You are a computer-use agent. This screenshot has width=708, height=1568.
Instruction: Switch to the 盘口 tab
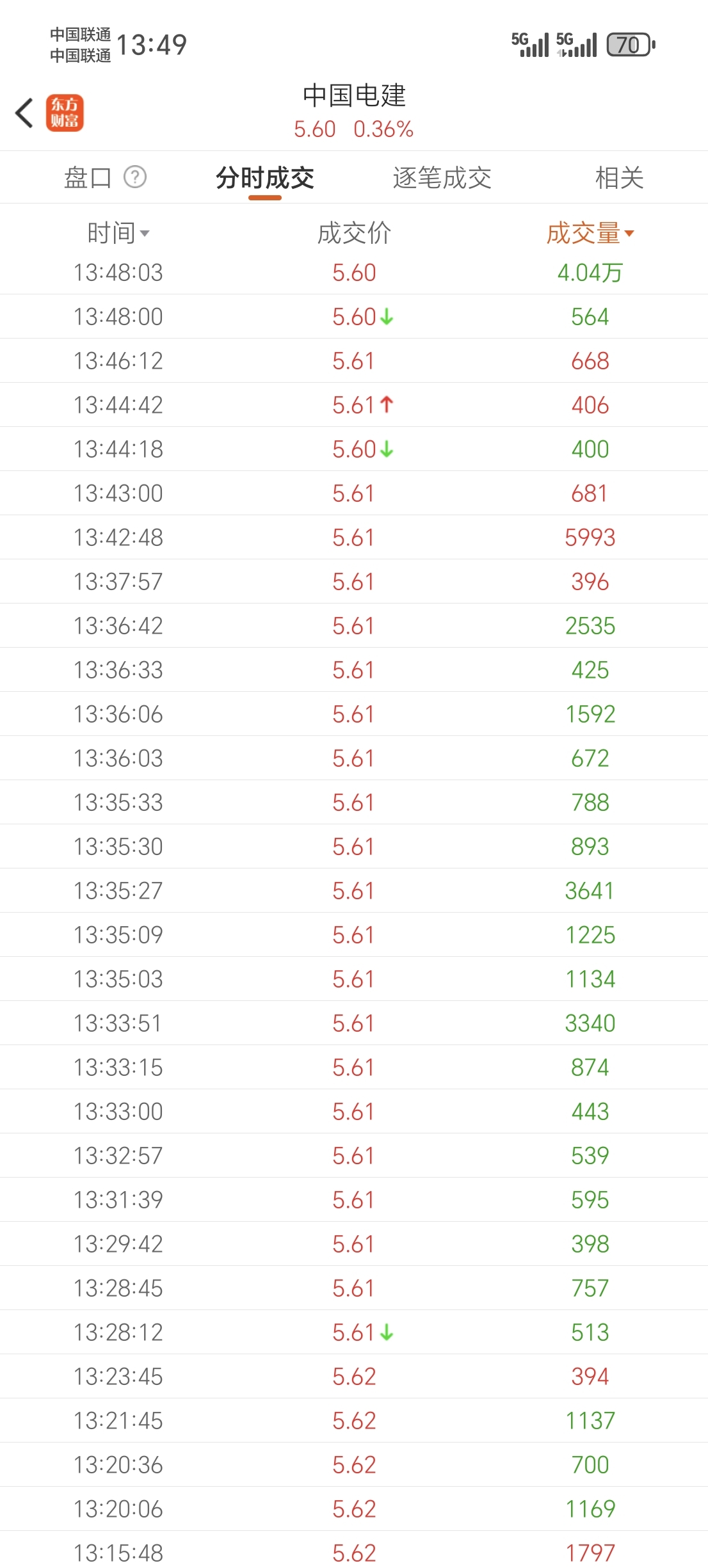pyautogui.click(x=88, y=177)
